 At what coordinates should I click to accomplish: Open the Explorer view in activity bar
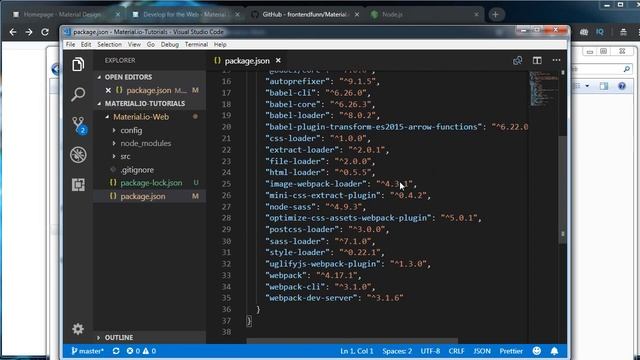pos(78,64)
